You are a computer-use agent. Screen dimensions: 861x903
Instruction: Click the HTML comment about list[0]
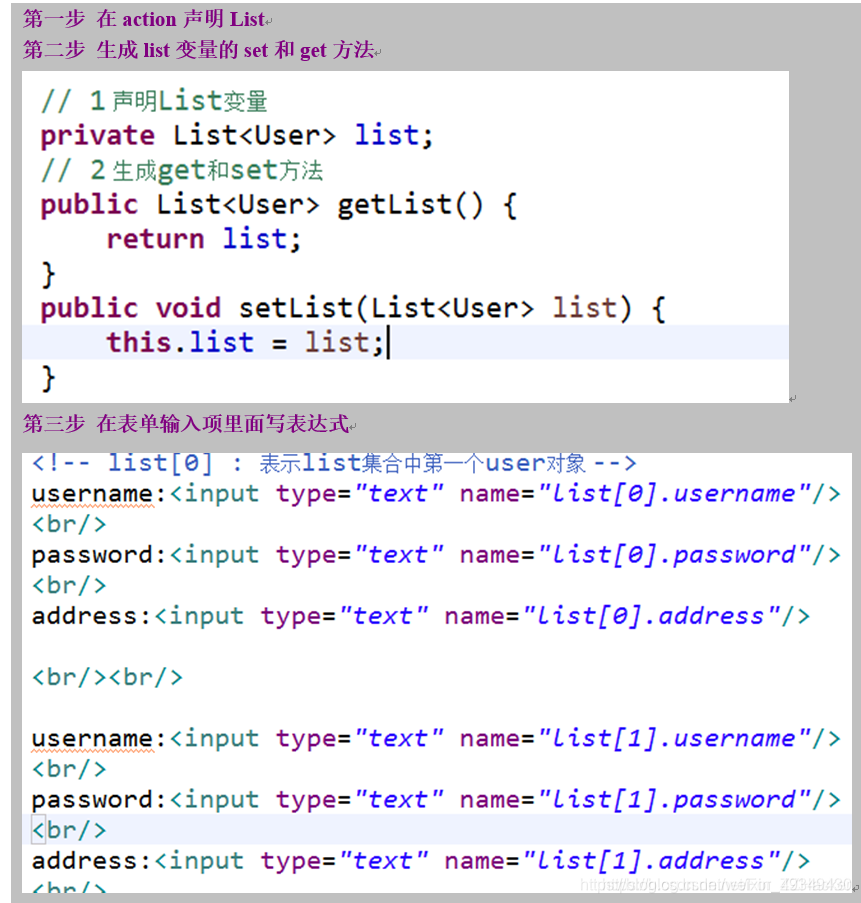334,463
